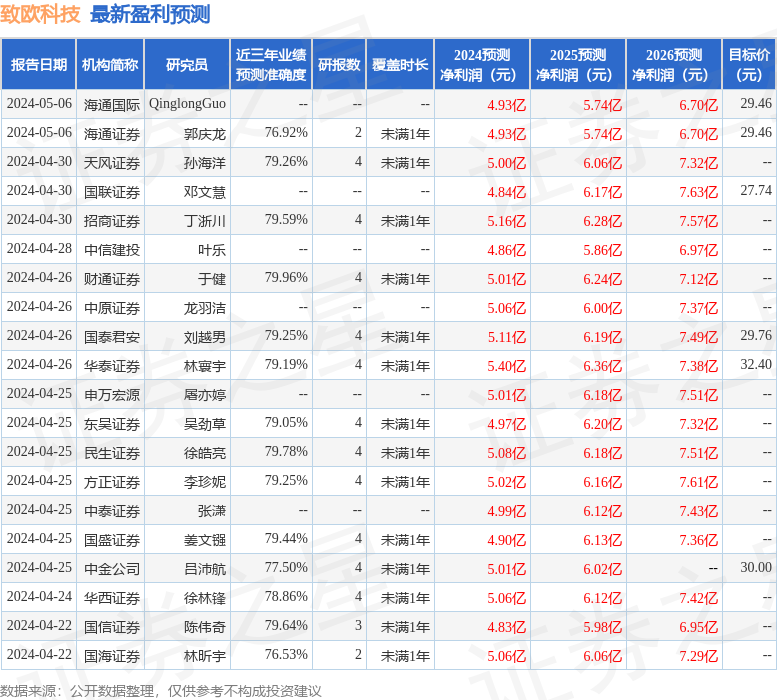Select the 2026预测净利润 column header

coord(674,64)
